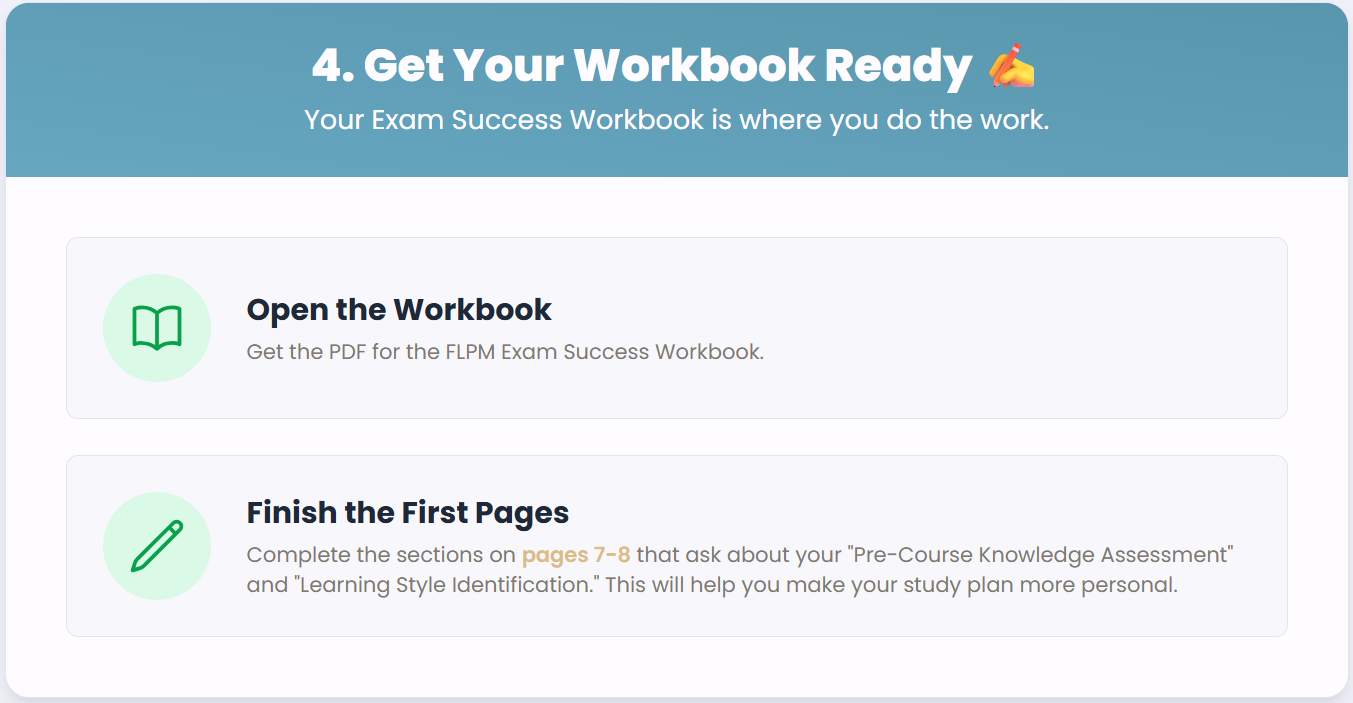
Task: Click the number "4." in the title
Action: point(332,66)
